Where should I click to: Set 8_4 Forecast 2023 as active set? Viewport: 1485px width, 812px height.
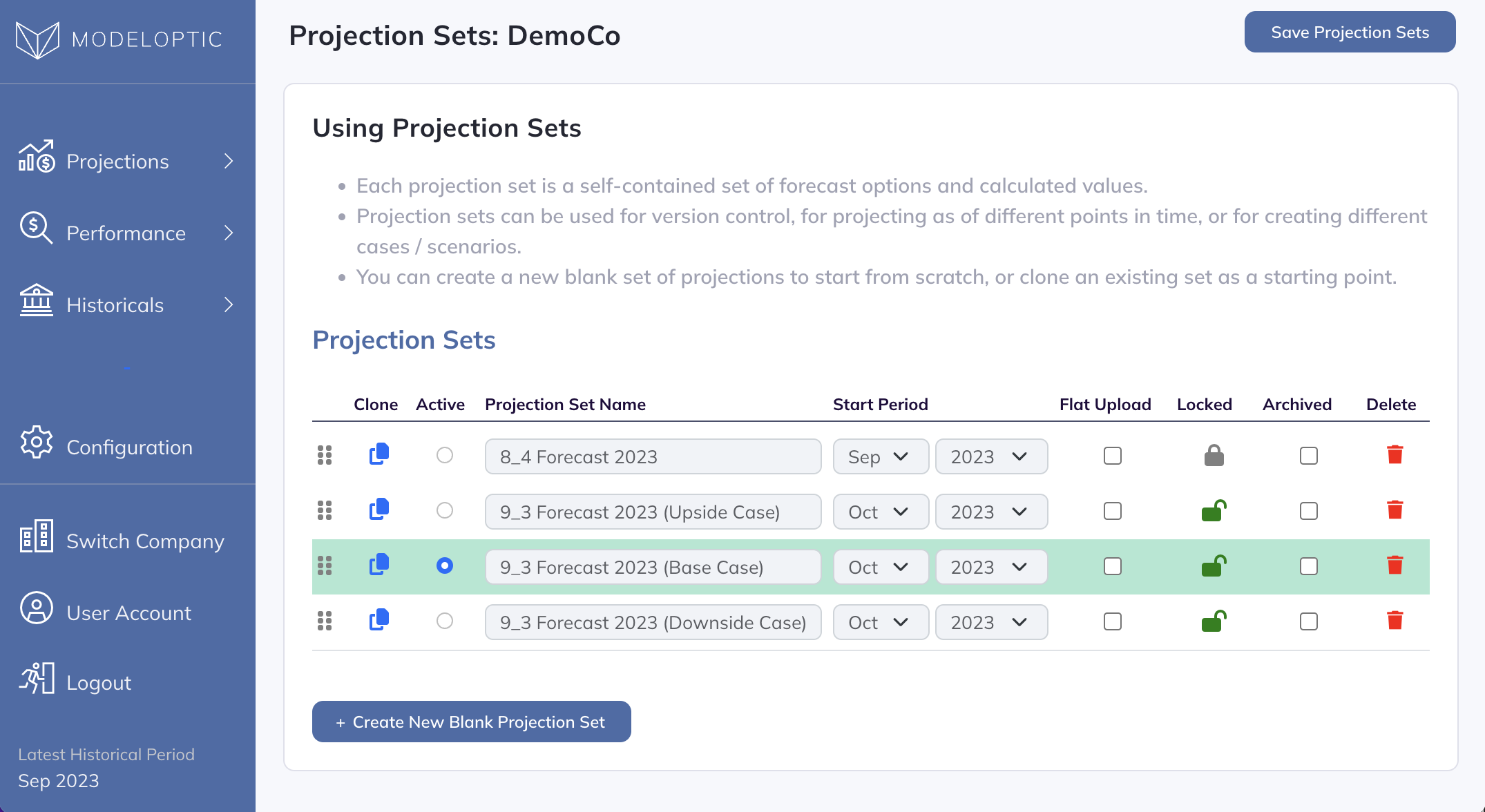coord(445,455)
